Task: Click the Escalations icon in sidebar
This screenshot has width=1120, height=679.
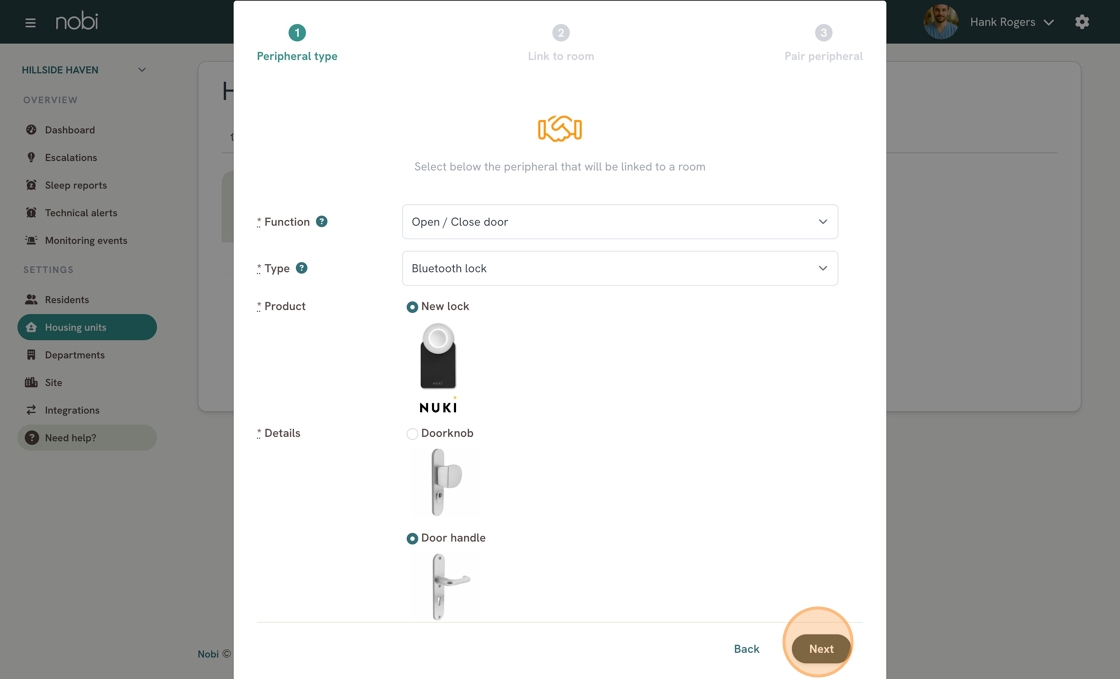Action: click(x=31, y=157)
